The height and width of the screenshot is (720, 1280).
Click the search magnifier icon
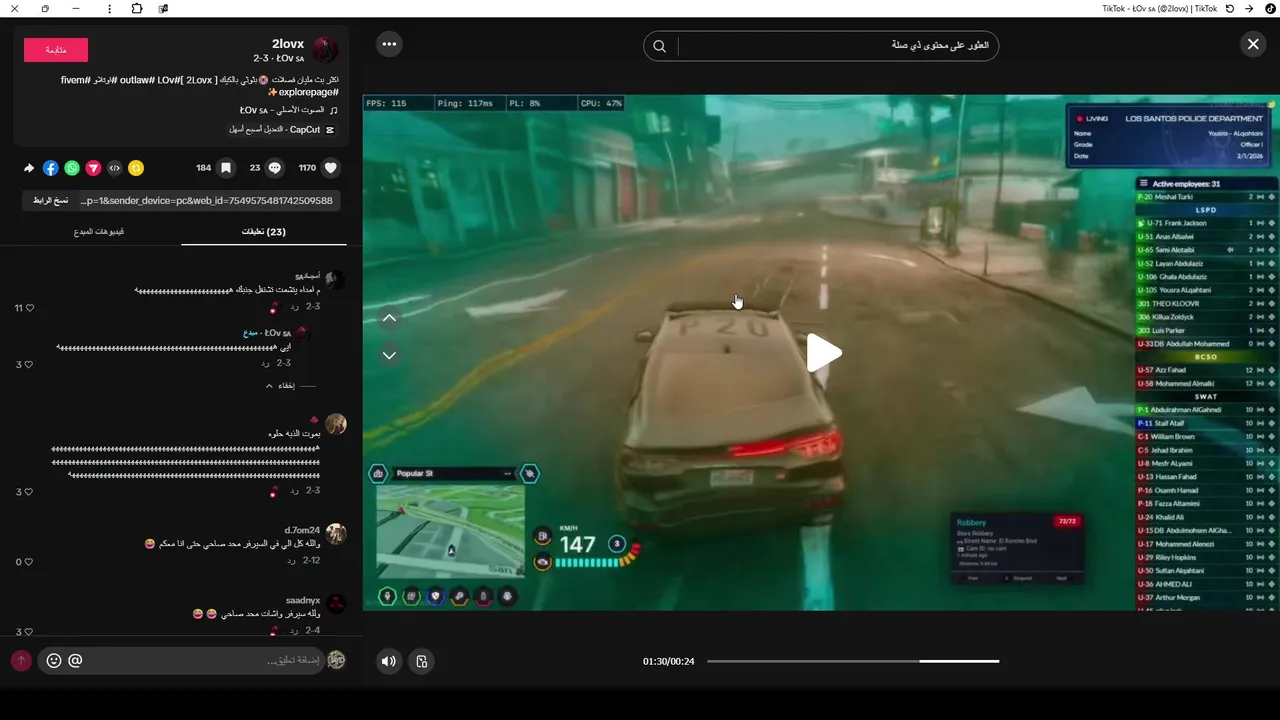pyautogui.click(x=660, y=46)
